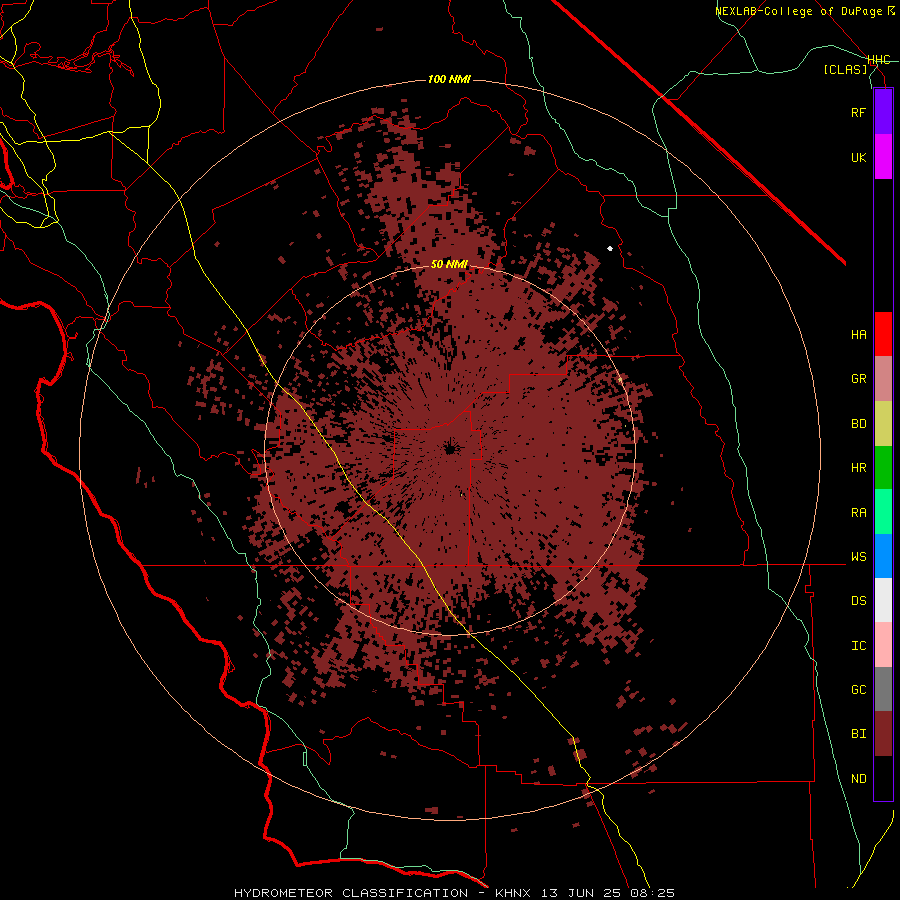Click the RA light green legend swatch
Screen dimensions: 900x900
883,512
